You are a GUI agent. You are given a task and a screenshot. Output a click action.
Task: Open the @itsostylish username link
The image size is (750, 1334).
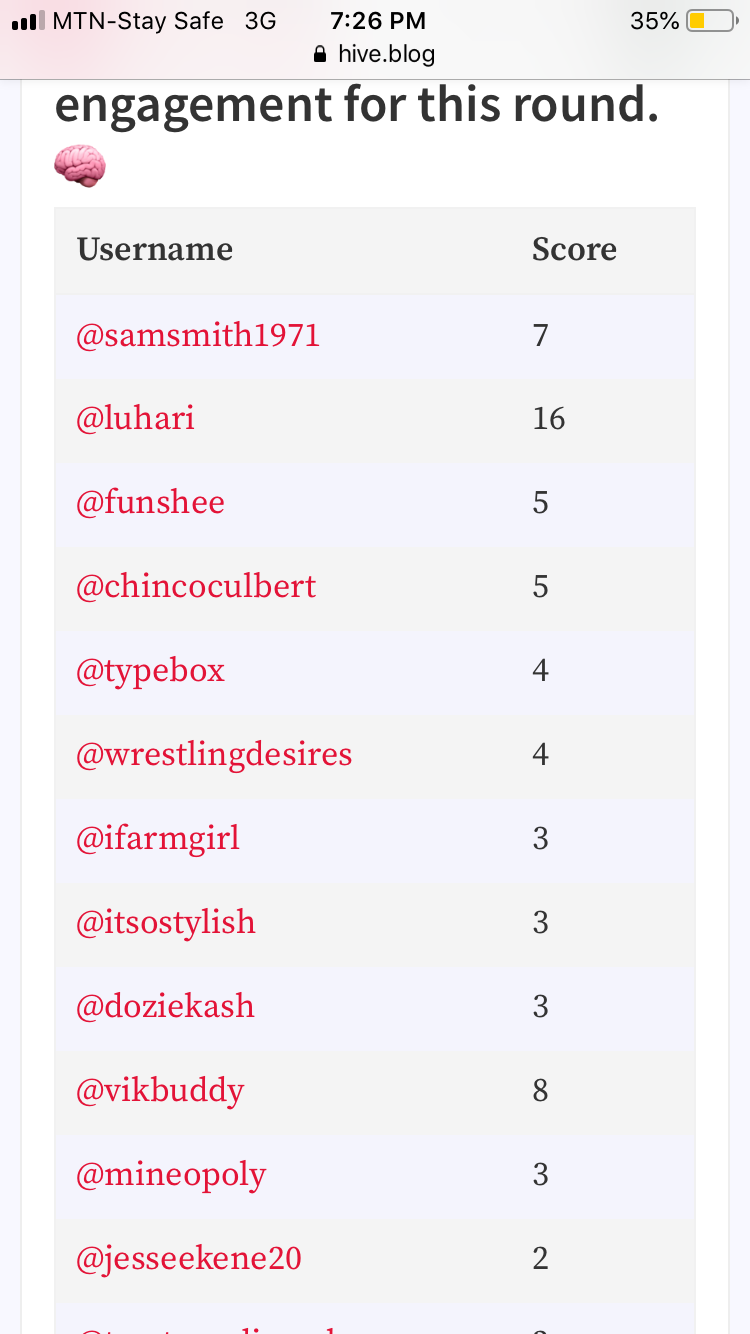coord(166,922)
